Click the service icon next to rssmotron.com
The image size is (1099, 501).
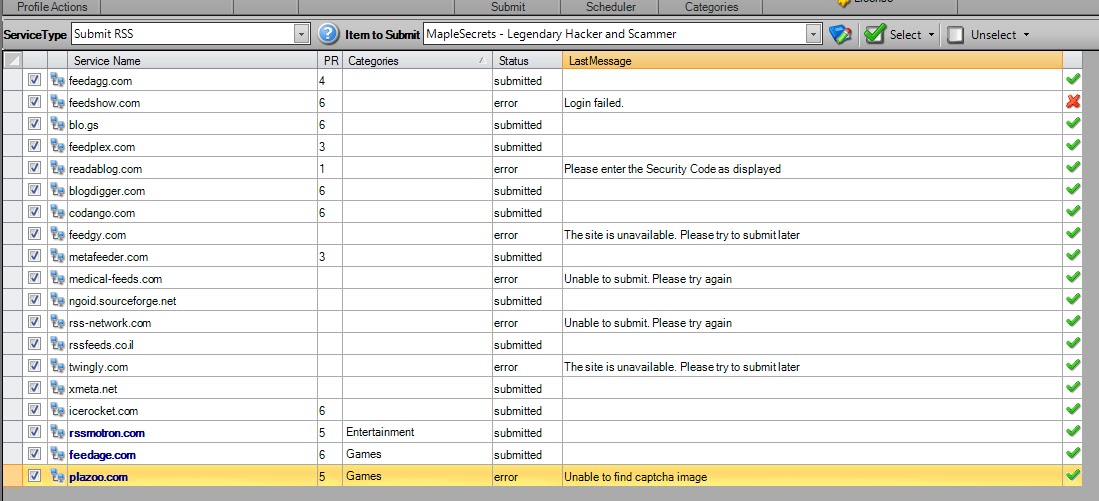pos(57,432)
